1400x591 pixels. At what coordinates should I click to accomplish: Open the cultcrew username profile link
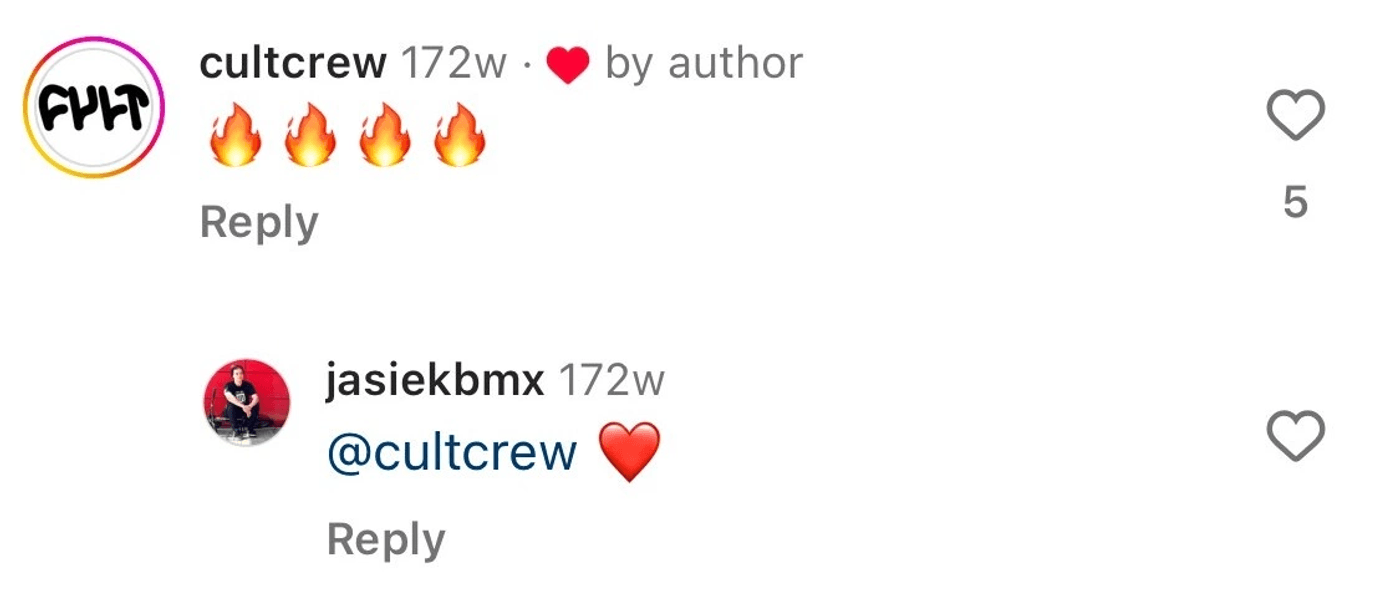click(293, 65)
